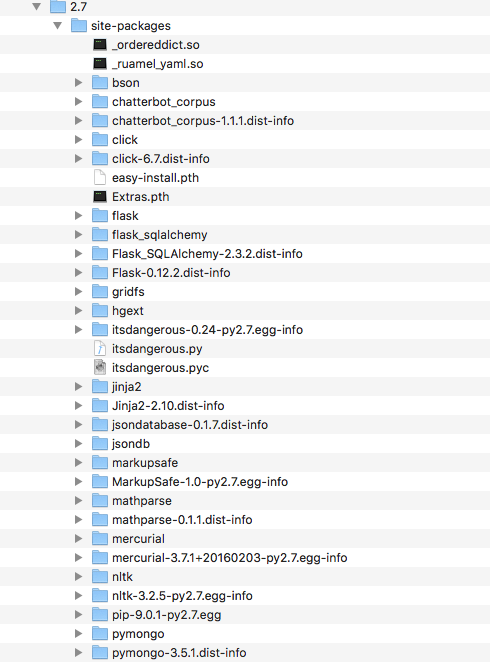Select the pymongo-3.5.1.dist-info name
The image size is (490, 664).
(179, 653)
